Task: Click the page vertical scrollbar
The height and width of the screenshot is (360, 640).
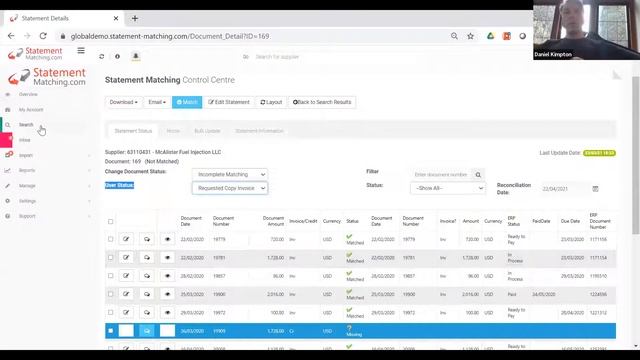Action: [635, 155]
